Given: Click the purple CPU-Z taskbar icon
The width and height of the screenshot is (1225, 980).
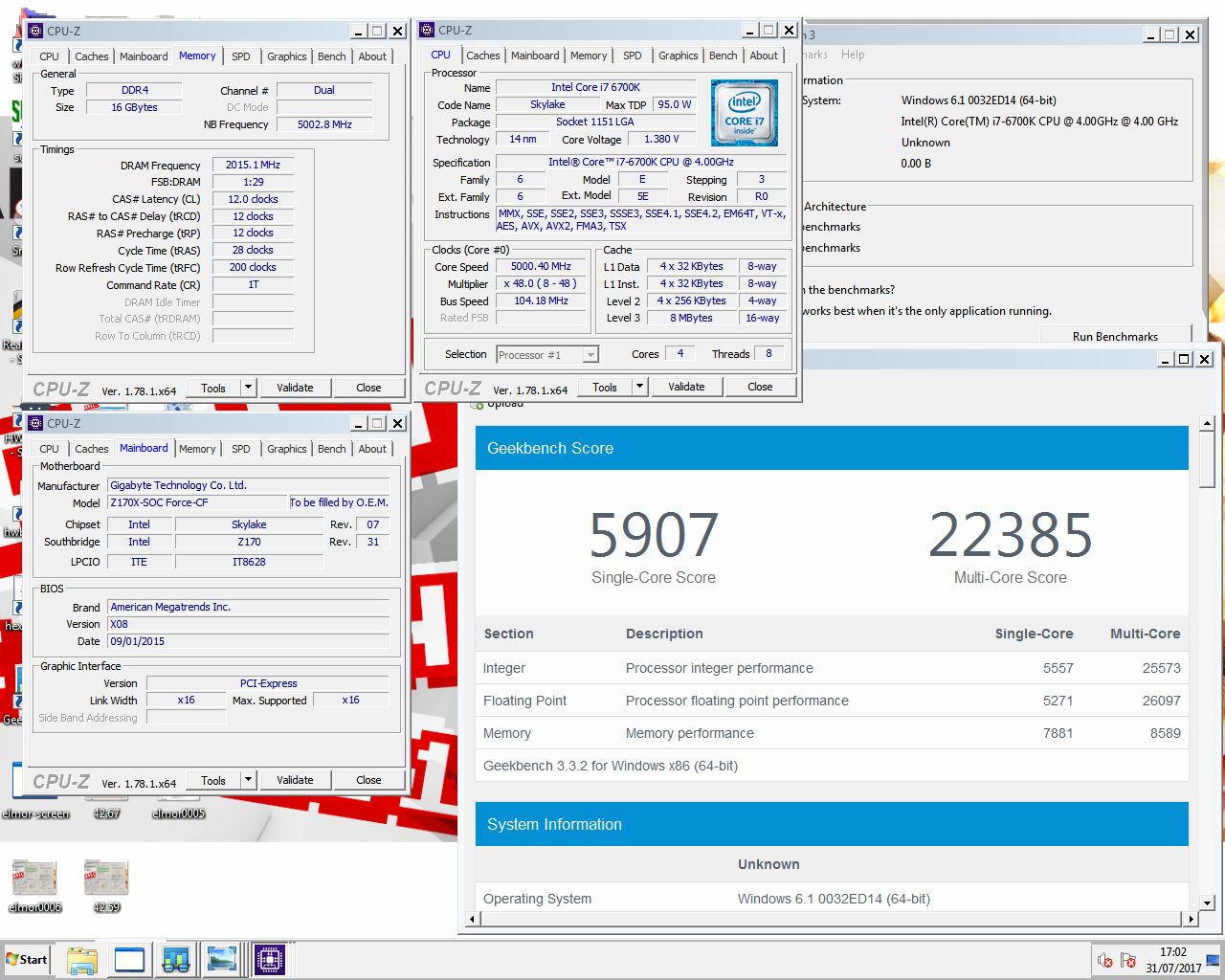Looking at the screenshot, I should [x=270, y=960].
